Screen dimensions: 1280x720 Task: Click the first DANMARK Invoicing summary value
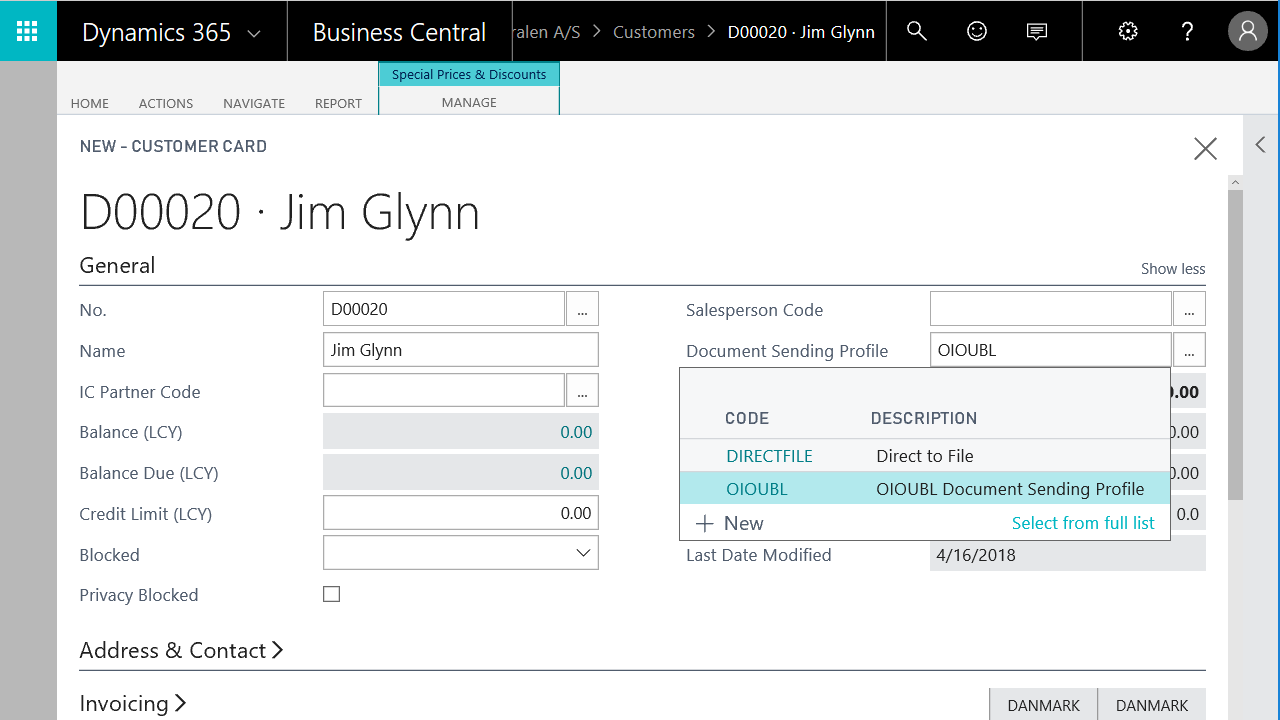pos(1044,704)
